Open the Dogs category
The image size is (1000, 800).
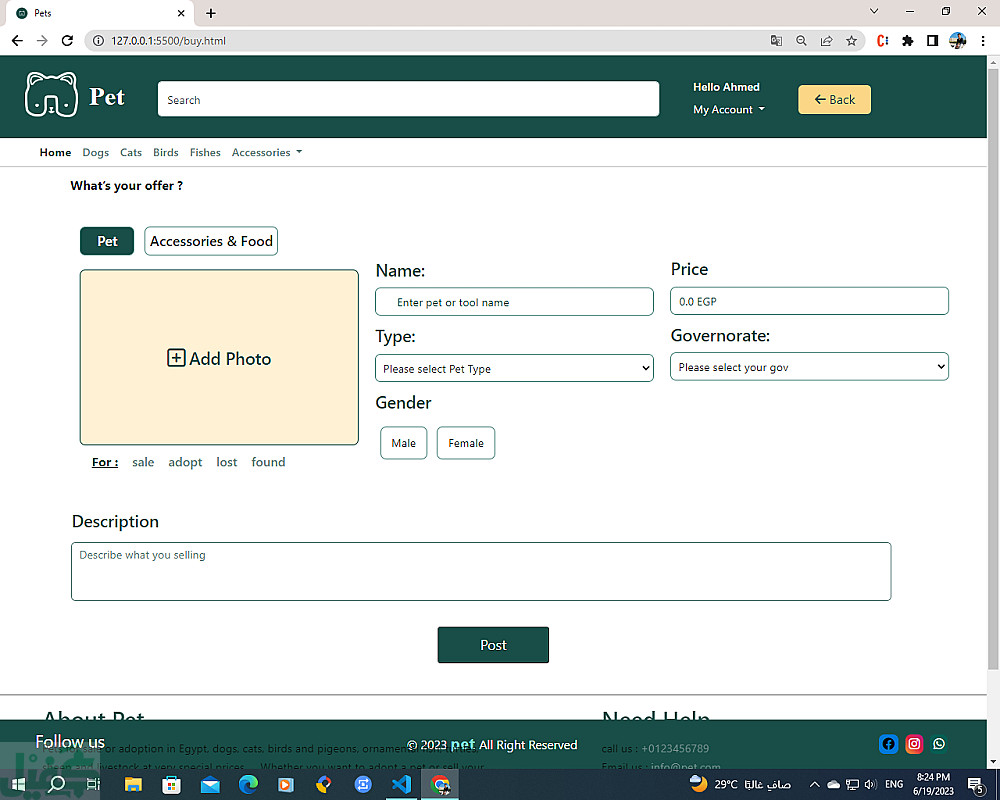(x=96, y=152)
